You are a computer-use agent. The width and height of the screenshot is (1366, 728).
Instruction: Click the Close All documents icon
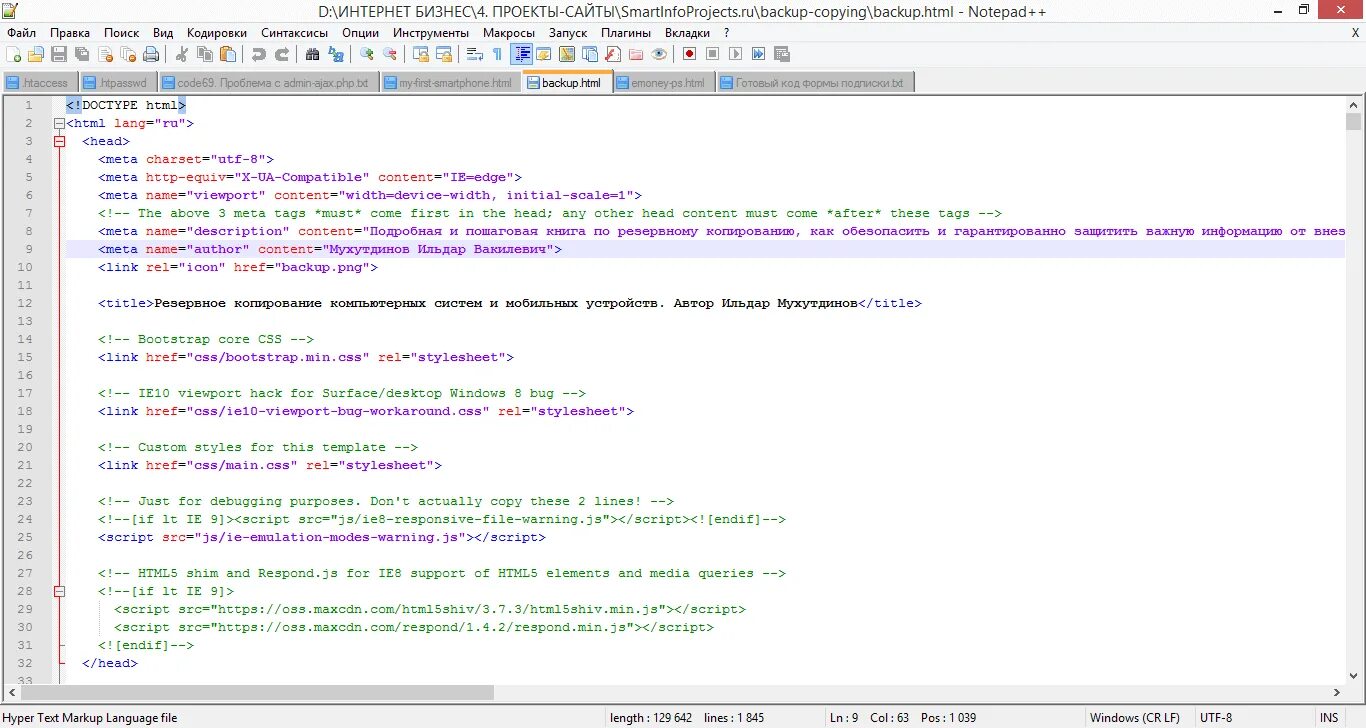[128, 54]
